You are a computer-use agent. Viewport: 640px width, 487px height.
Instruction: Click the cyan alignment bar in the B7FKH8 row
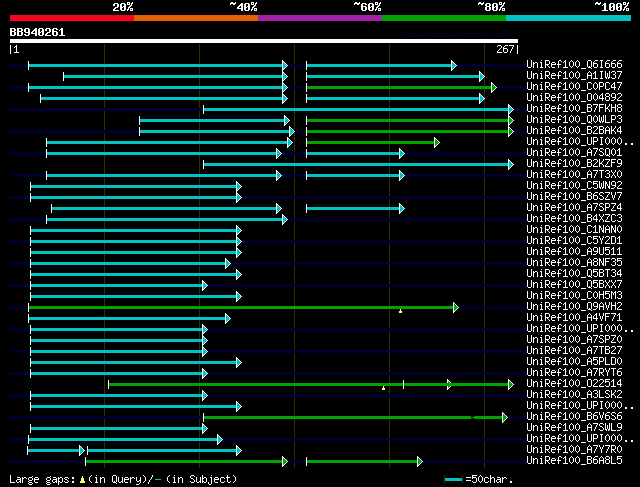point(358,109)
